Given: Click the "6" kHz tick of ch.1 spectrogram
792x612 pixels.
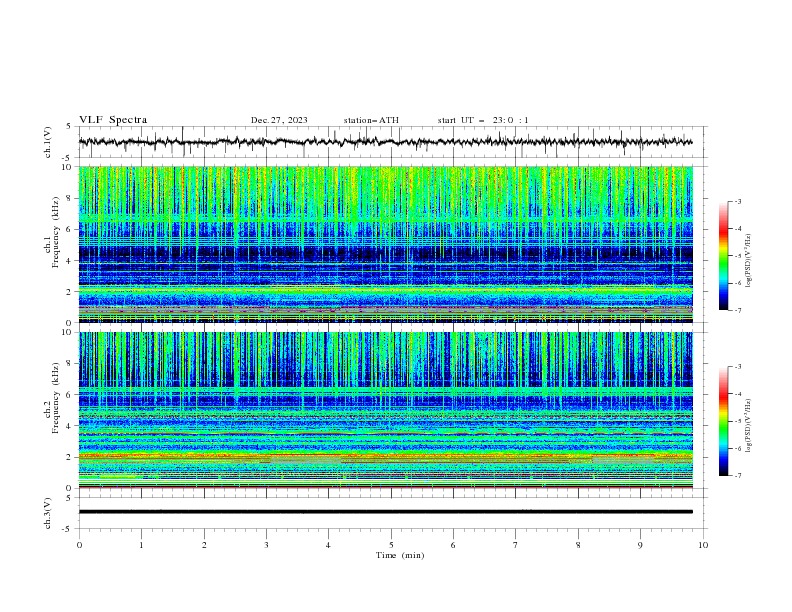Looking at the screenshot, I should pyautogui.click(x=69, y=229).
